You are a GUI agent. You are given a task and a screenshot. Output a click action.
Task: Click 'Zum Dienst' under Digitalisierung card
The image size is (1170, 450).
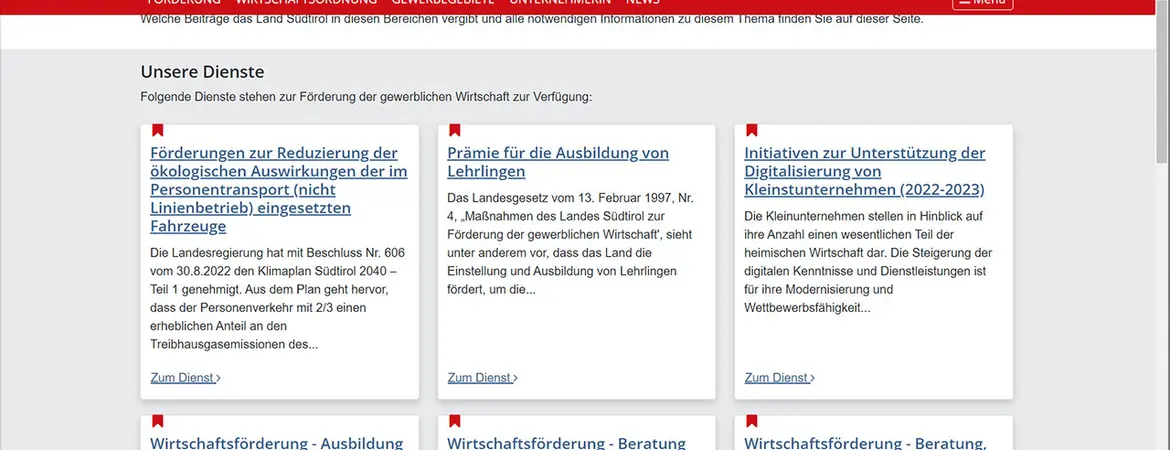[x=779, y=378]
